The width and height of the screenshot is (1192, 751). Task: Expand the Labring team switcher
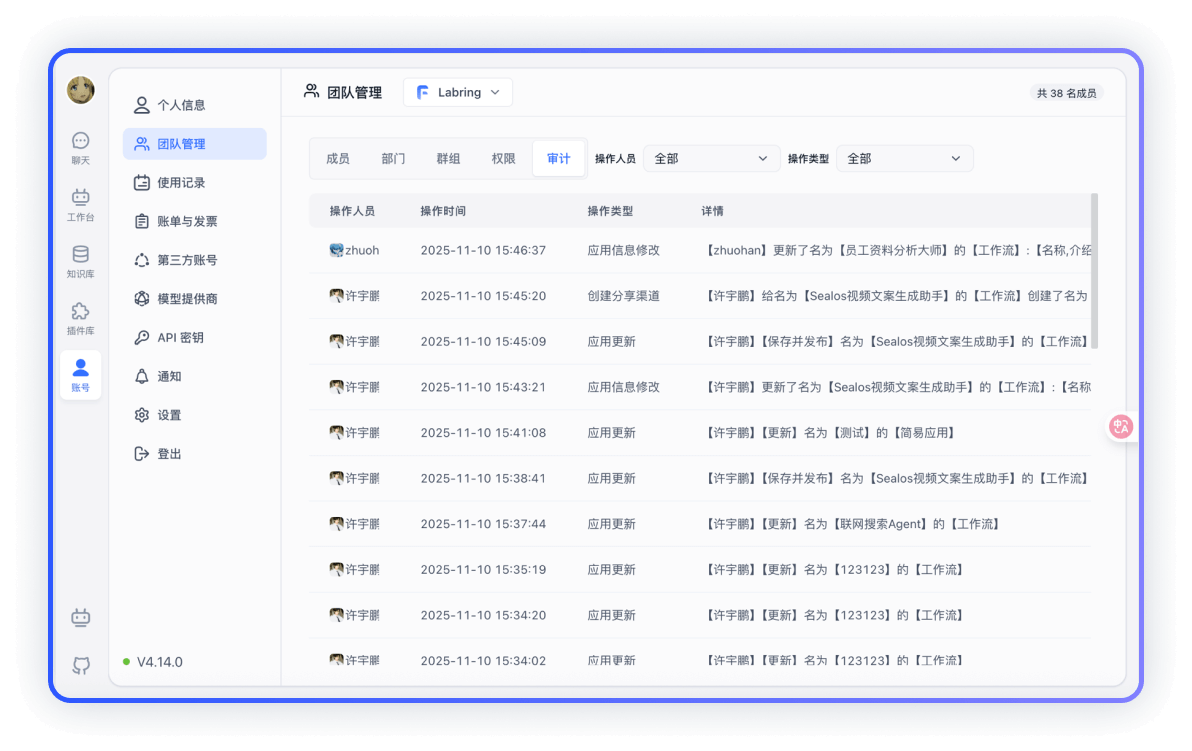[x=457, y=92]
